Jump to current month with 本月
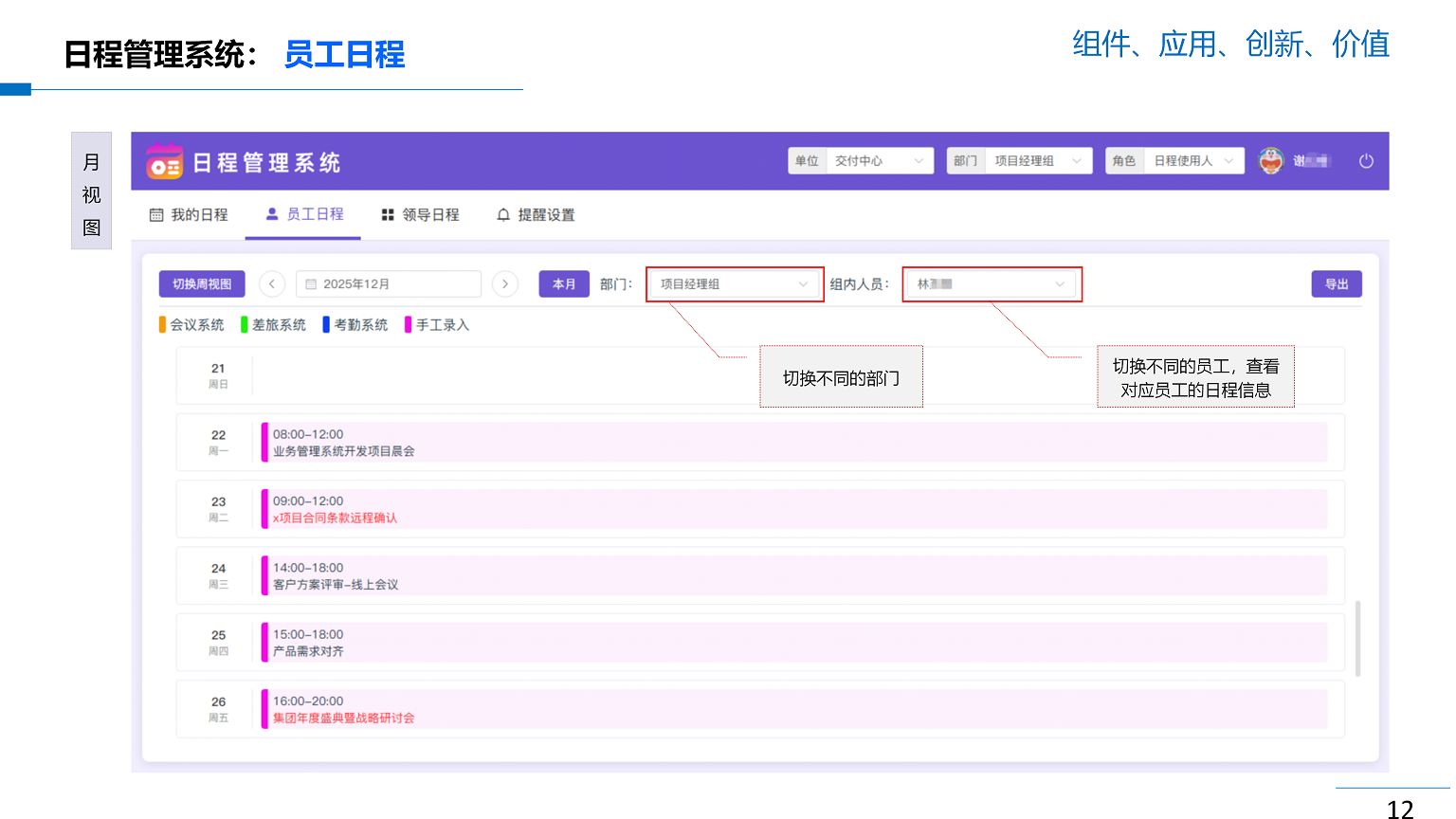Viewport: 1456px width, 819px height. [x=564, y=284]
